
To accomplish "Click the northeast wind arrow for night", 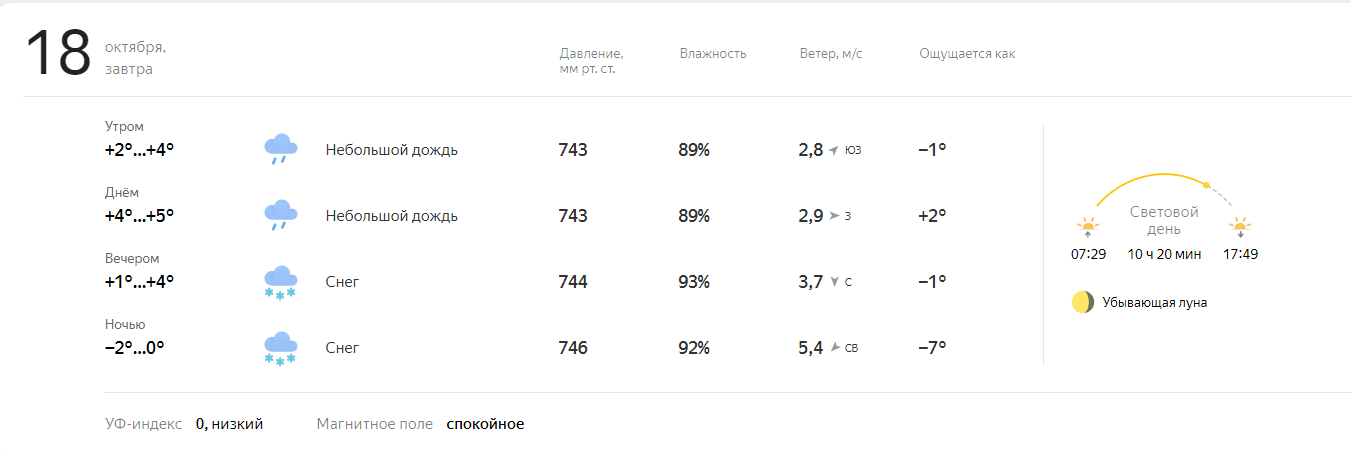I will (834, 348).
